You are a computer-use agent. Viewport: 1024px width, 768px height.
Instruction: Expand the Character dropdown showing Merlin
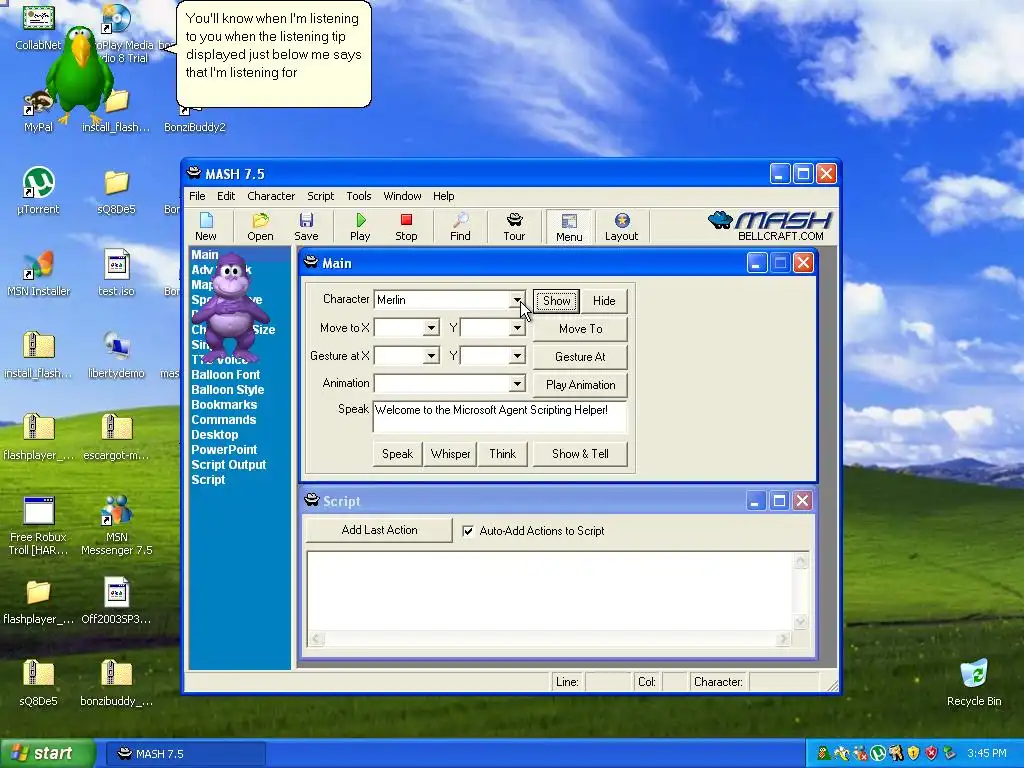[517, 300]
